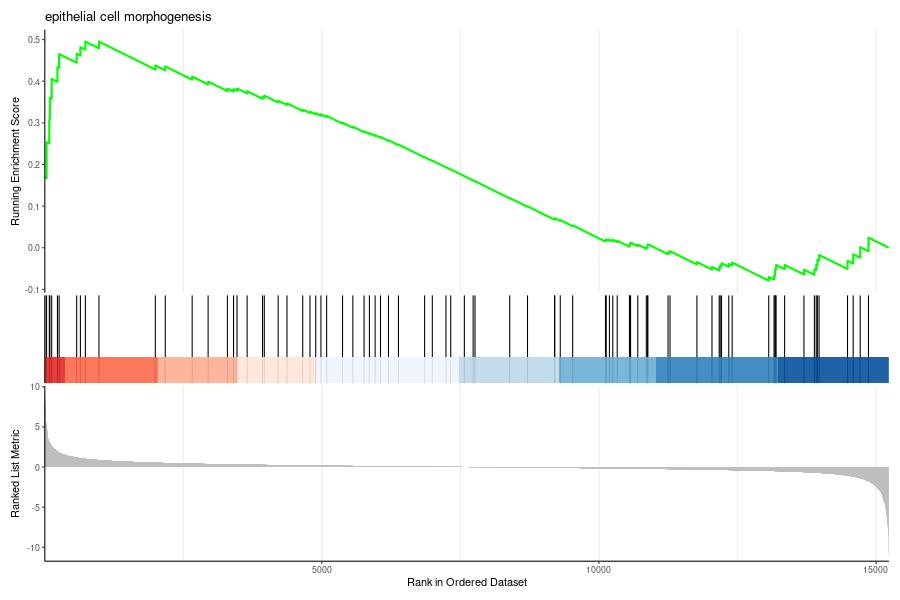Click the 0.5 enrichment score tick label
Viewport: 900px width, 600px height.
click(x=33, y=40)
